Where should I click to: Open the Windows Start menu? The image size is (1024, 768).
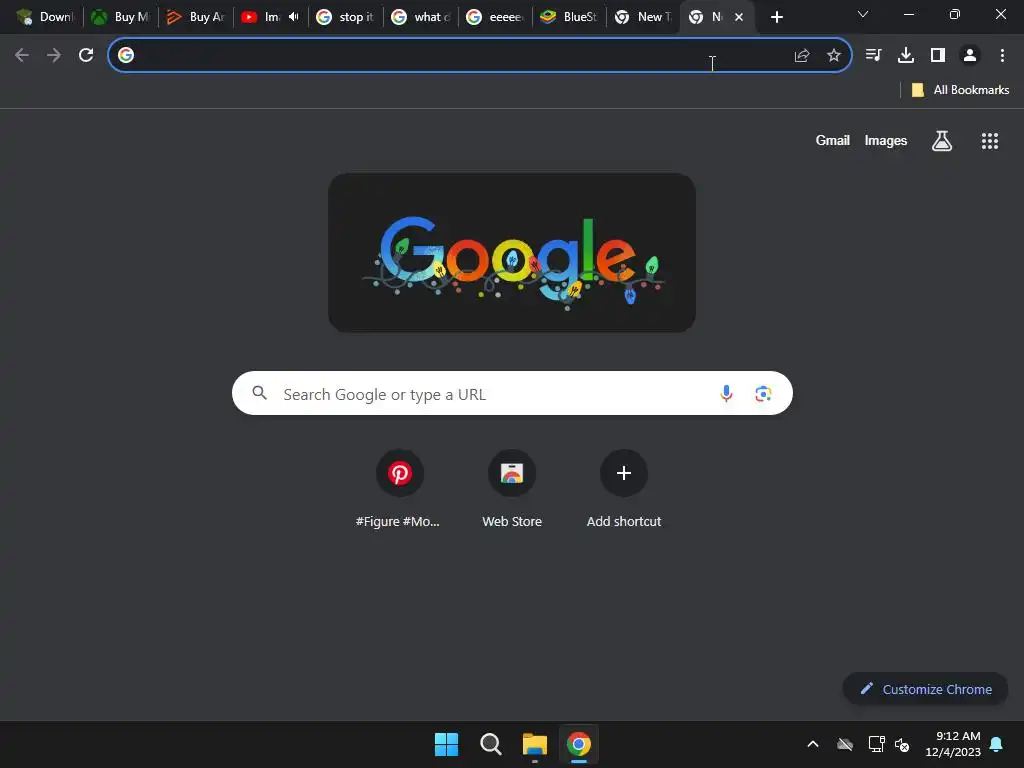pyautogui.click(x=447, y=744)
